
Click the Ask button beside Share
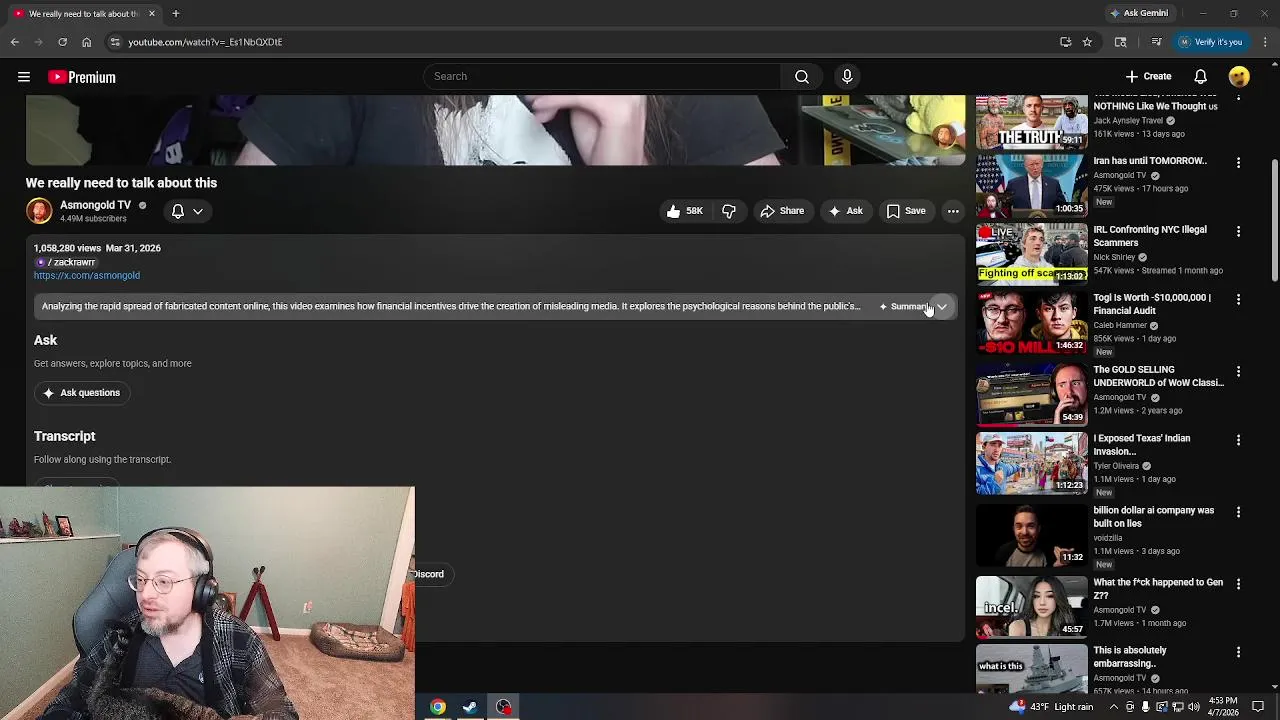coord(845,211)
